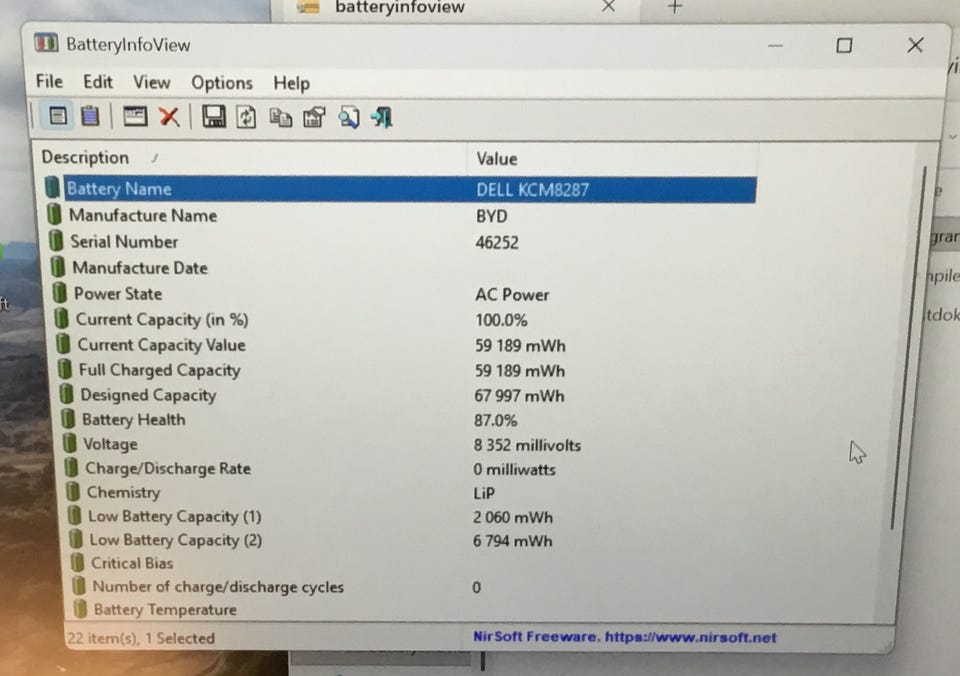Viewport: 960px width, 676px height.
Task: Click the AC Power value
Action: point(512,295)
